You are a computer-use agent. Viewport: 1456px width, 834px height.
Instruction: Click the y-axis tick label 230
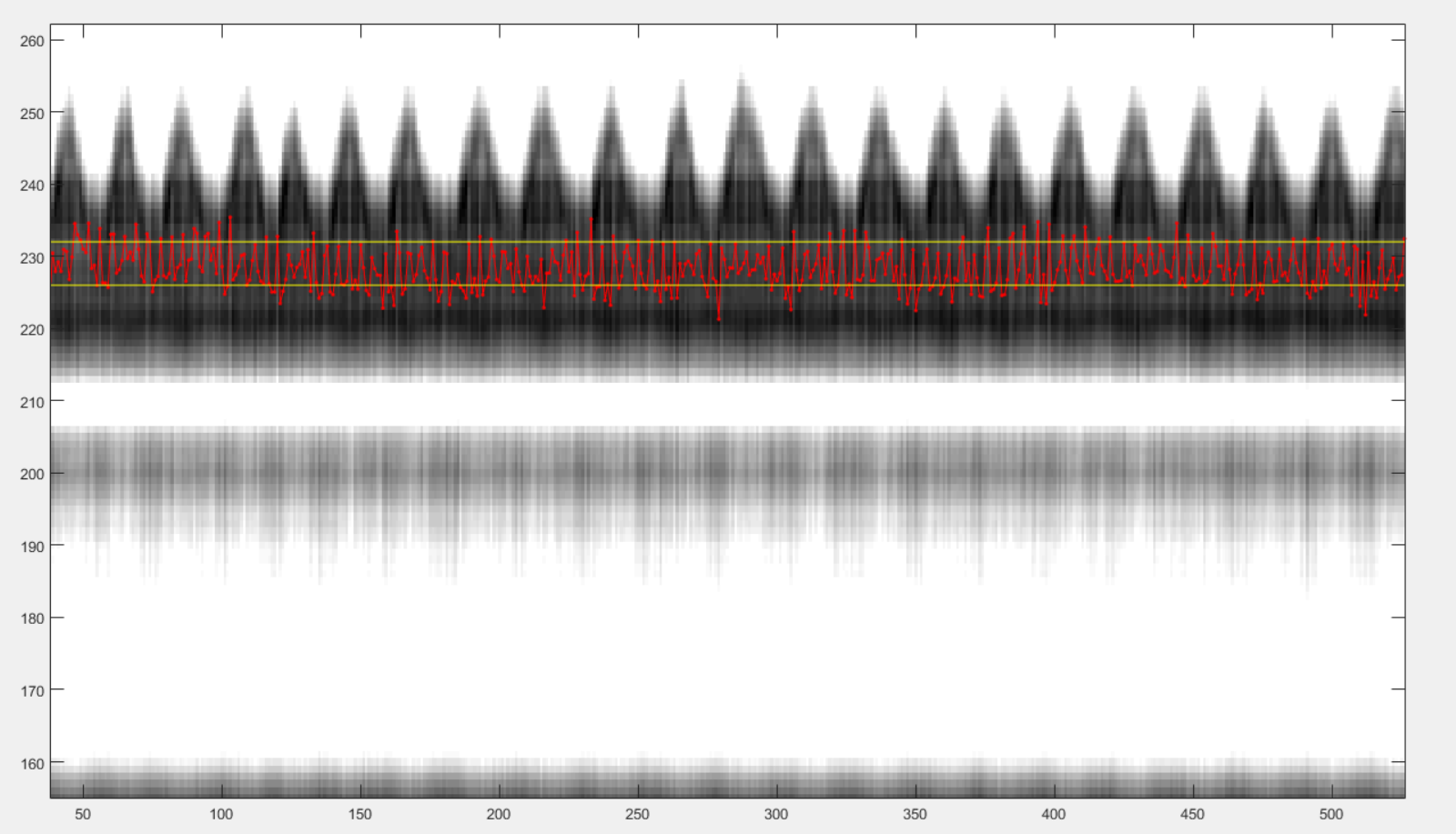tap(32, 258)
